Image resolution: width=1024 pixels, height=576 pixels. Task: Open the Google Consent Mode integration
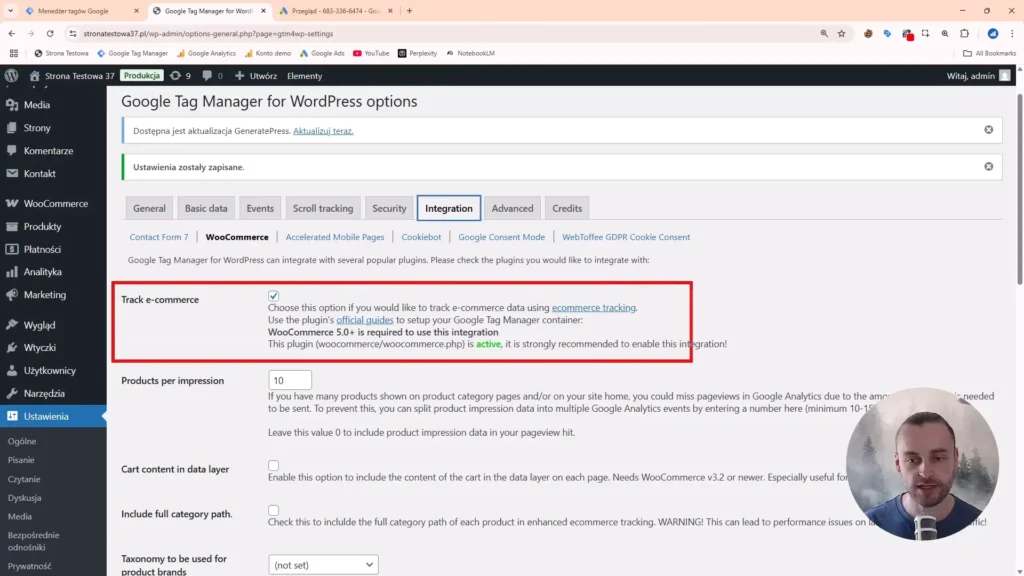pos(502,237)
